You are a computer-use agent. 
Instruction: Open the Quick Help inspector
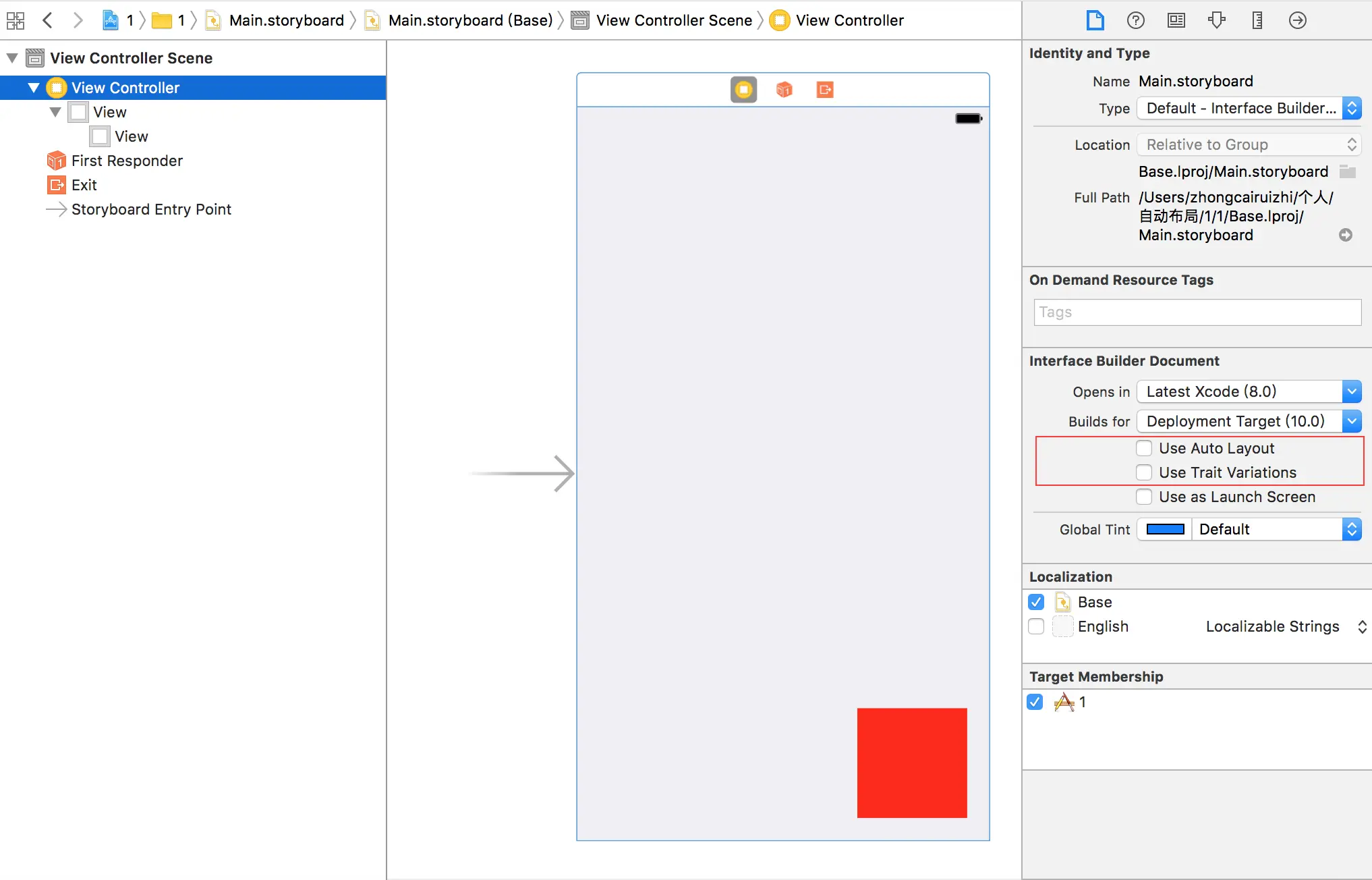[x=1135, y=20]
